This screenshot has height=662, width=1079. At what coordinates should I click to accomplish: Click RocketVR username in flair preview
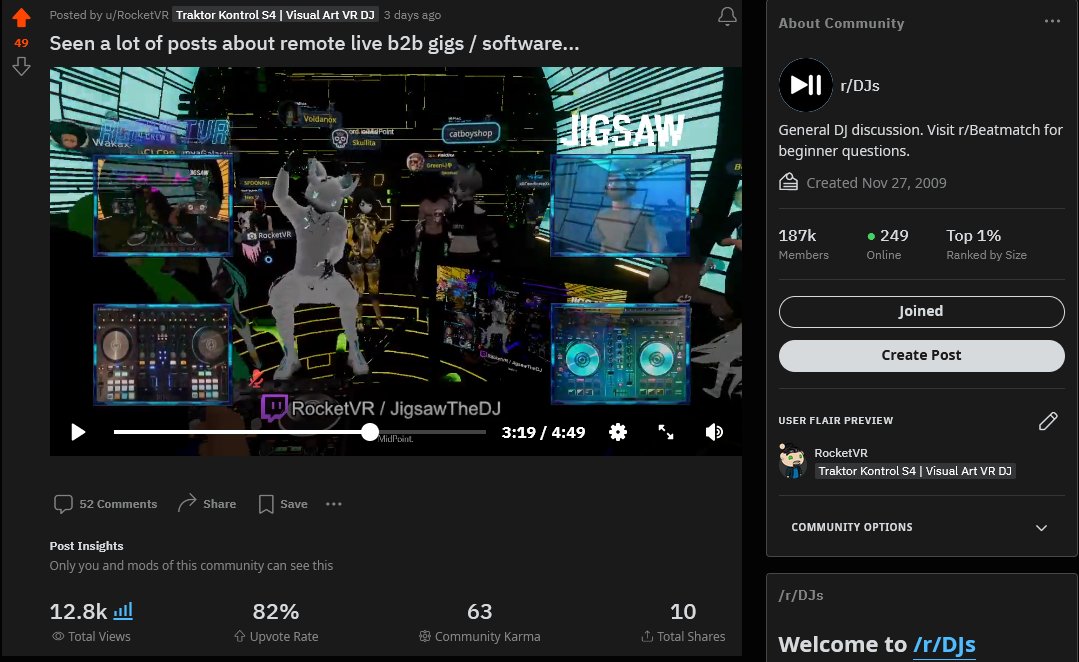pos(841,453)
